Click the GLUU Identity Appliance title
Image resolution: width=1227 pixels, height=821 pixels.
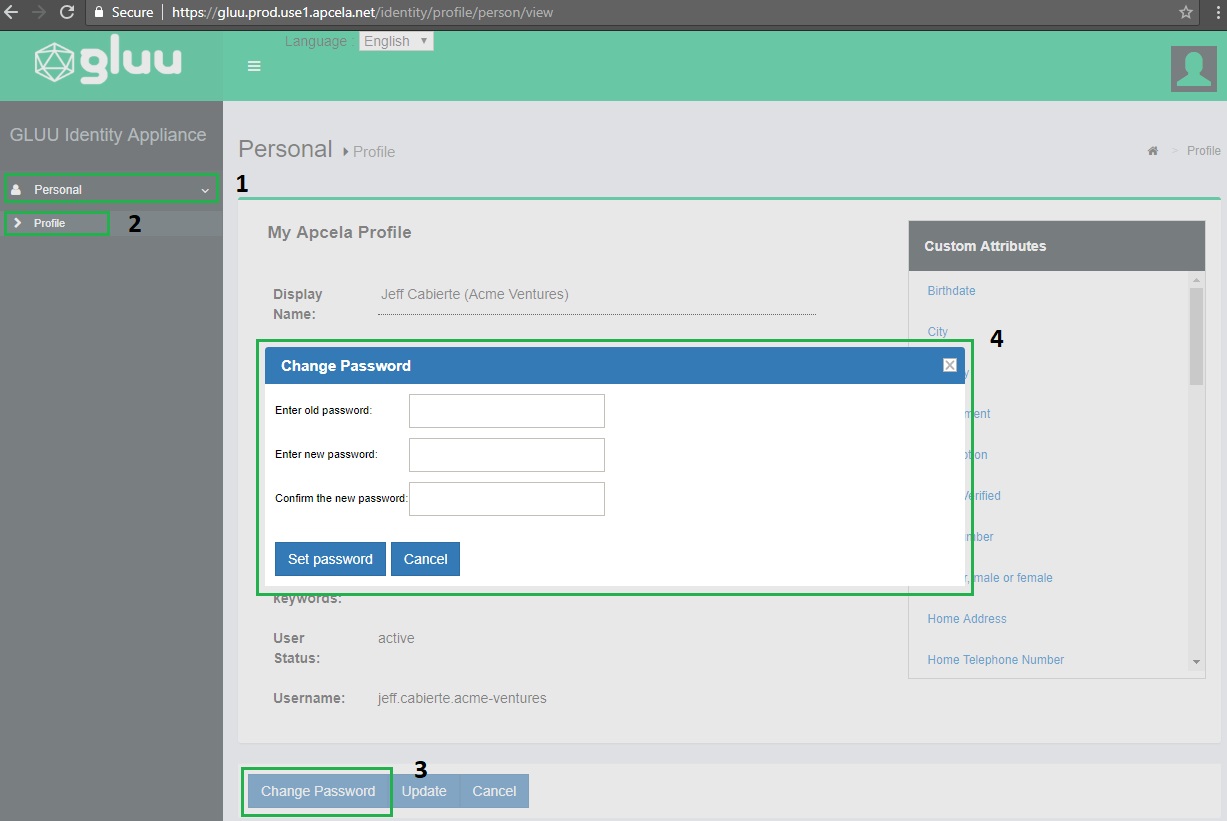[x=108, y=135]
